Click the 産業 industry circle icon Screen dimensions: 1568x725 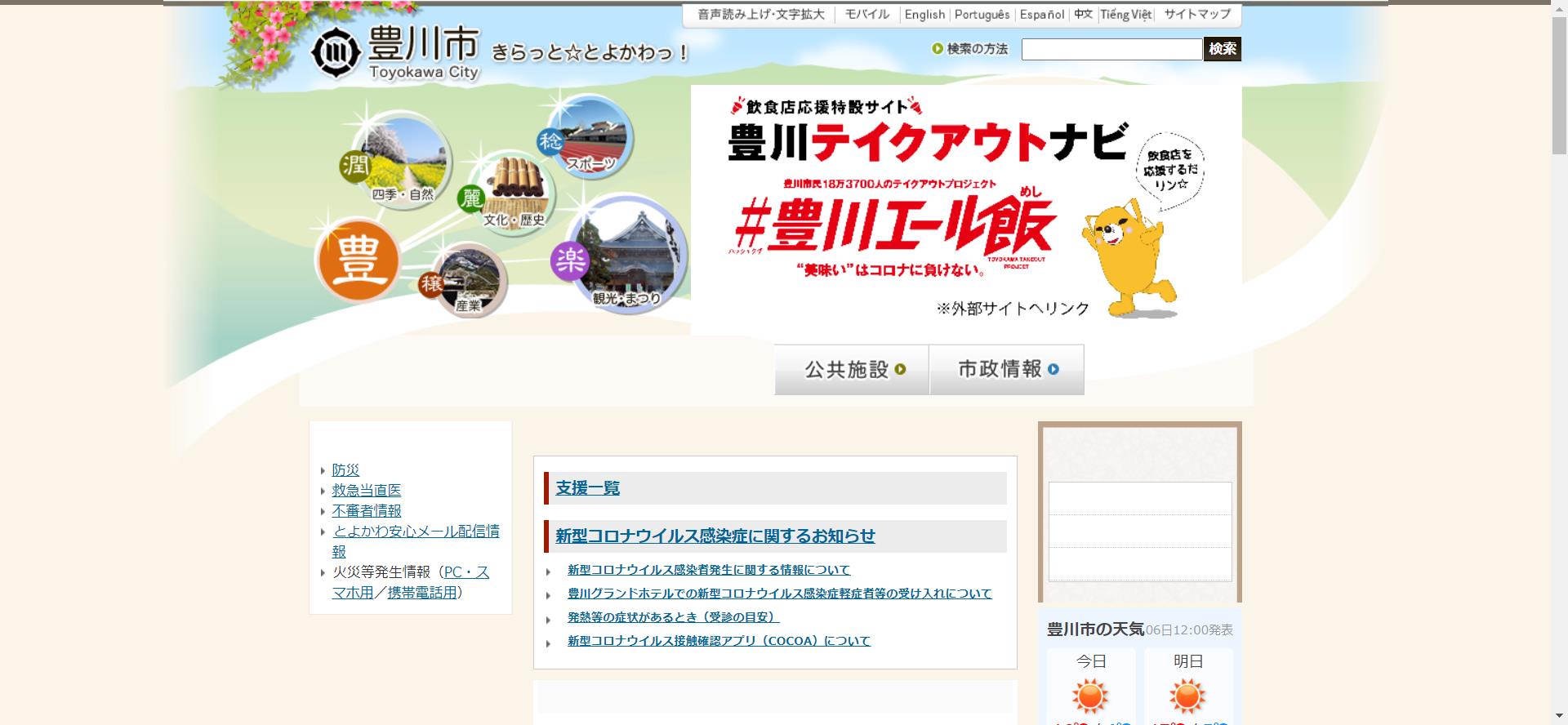tap(468, 282)
